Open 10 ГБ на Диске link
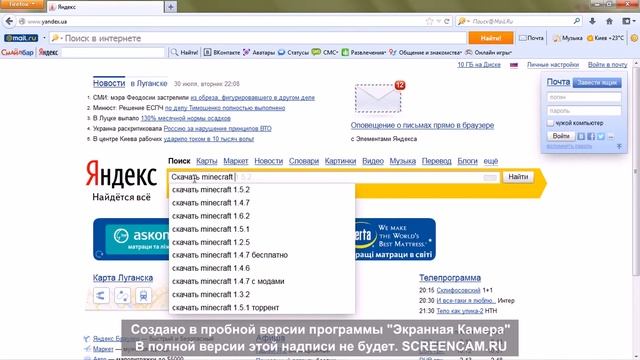The image size is (640, 360). 479,65
